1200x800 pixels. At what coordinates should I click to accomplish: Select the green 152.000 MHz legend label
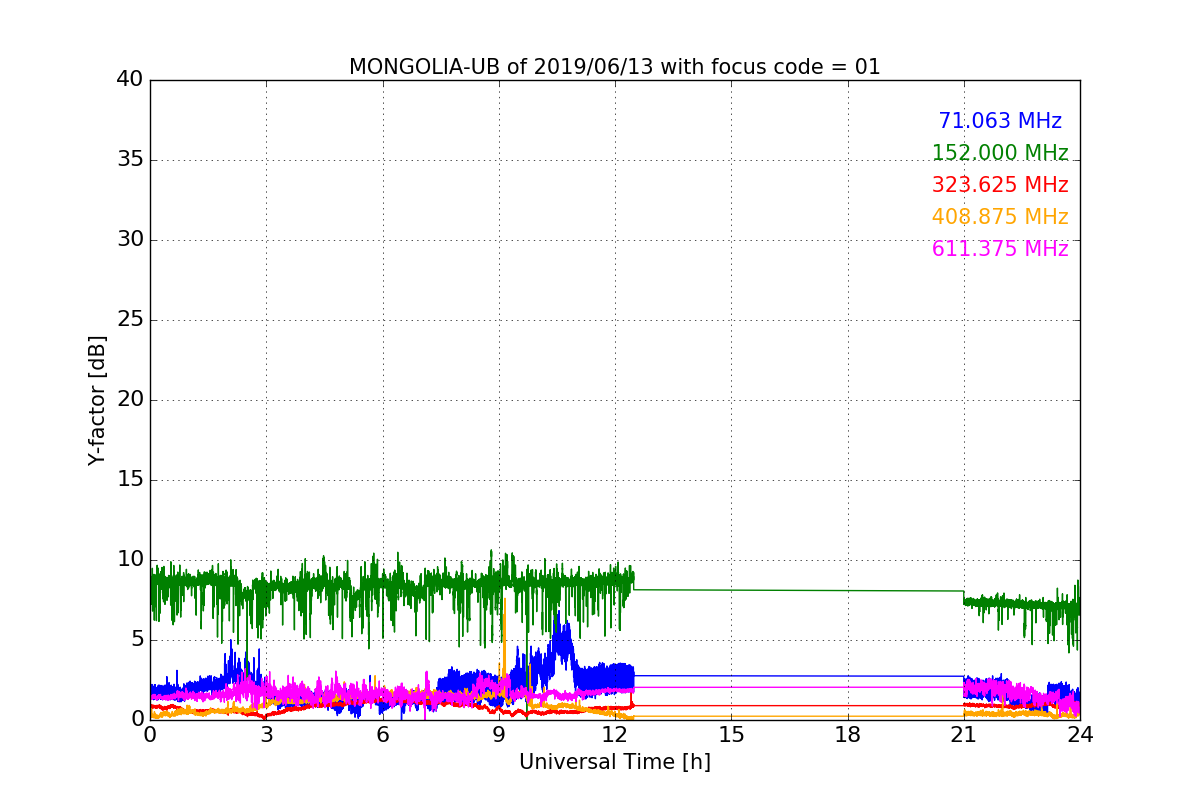click(1000, 153)
